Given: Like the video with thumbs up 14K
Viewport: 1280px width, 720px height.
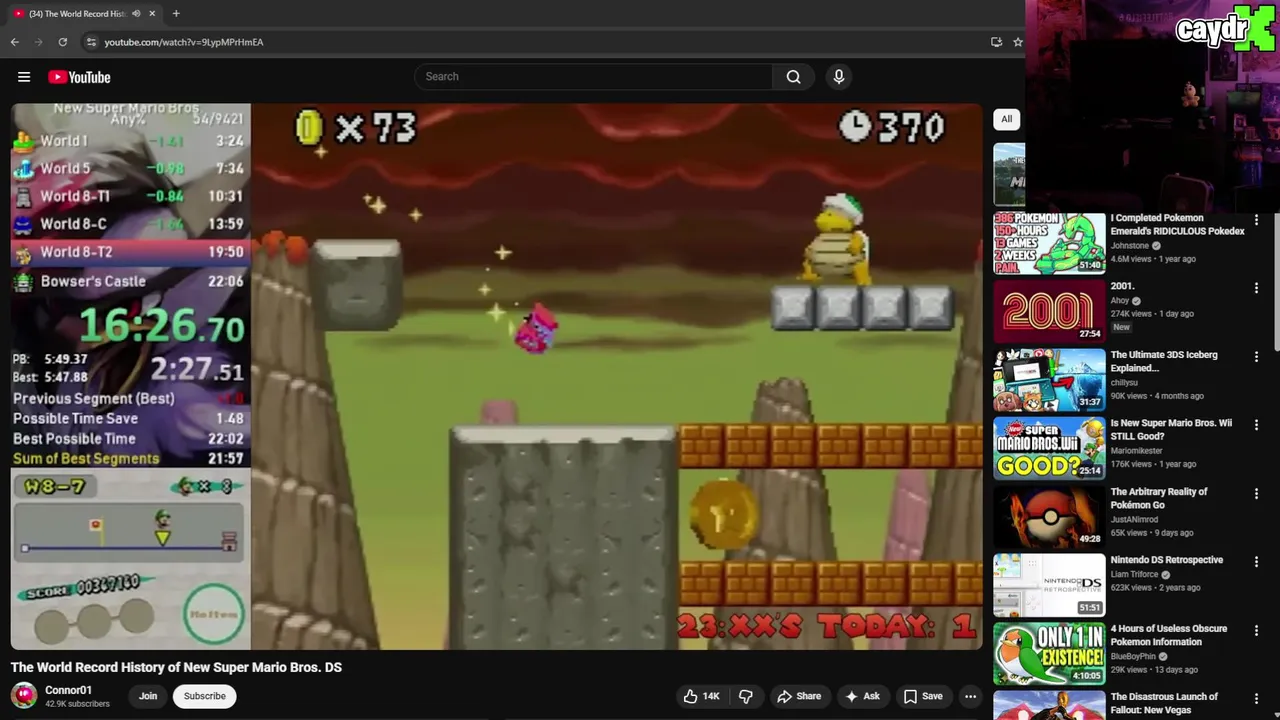Looking at the screenshot, I should click(x=701, y=696).
